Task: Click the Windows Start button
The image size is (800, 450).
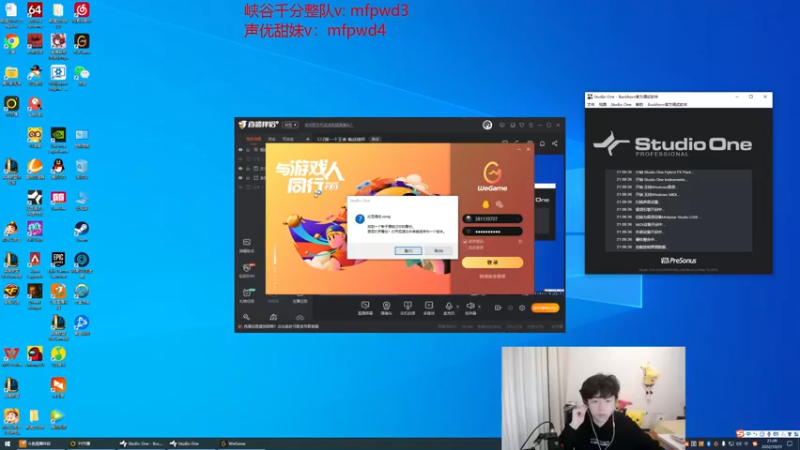Action: [7, 444]
